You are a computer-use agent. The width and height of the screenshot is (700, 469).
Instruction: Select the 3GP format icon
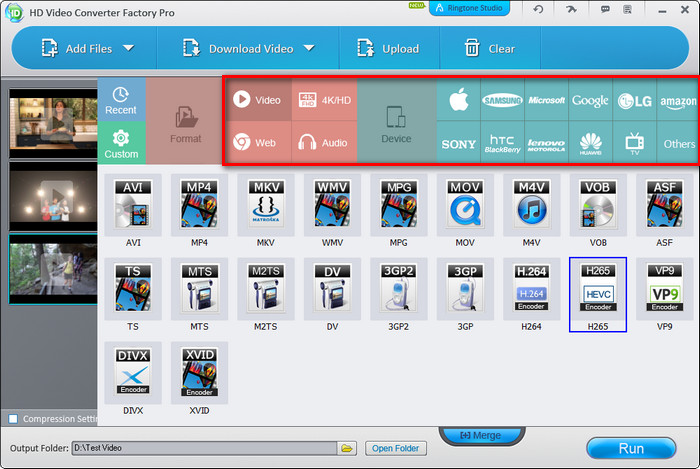point(465,289)
